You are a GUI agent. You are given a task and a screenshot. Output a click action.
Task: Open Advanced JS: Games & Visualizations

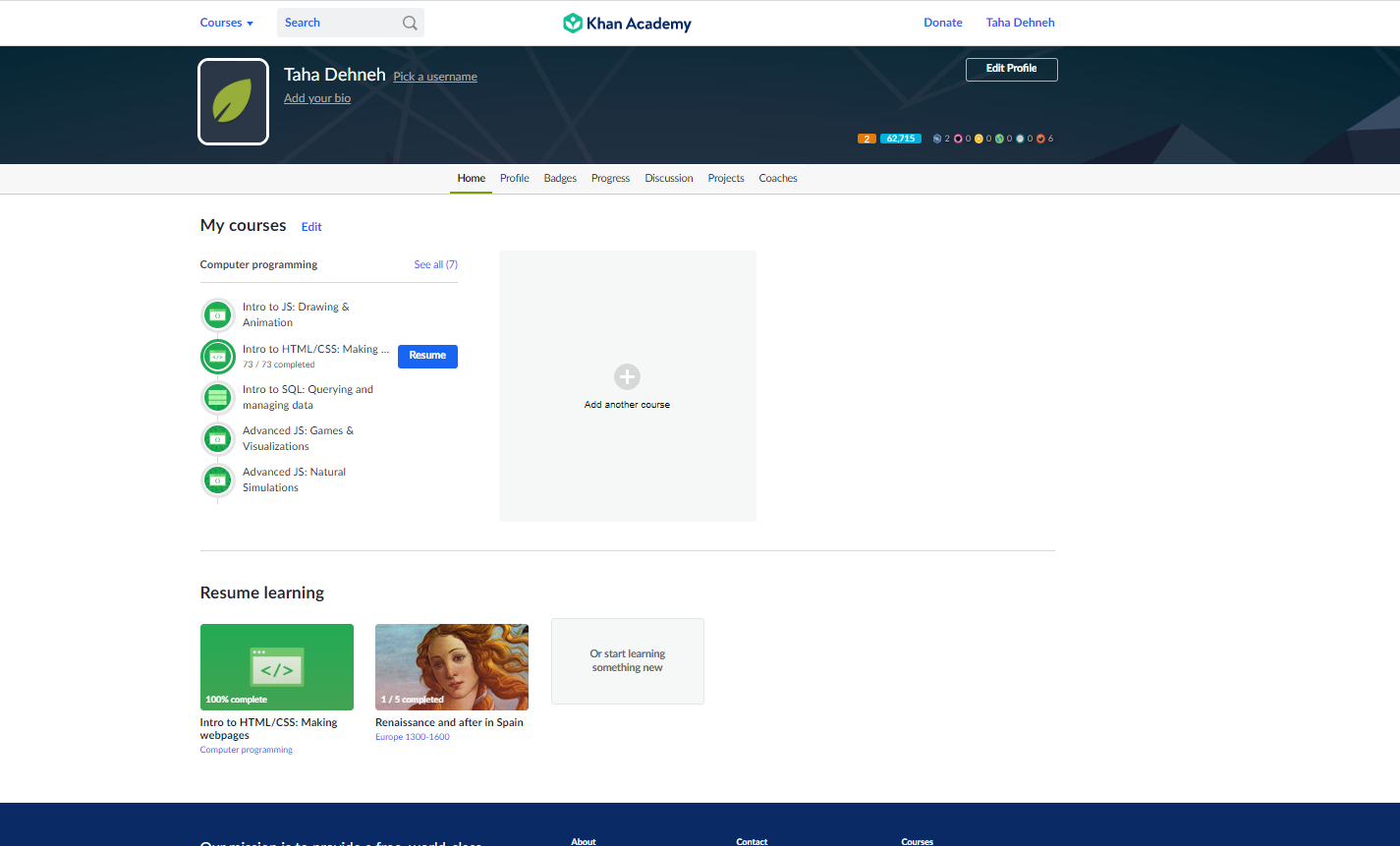coord(298,438)
